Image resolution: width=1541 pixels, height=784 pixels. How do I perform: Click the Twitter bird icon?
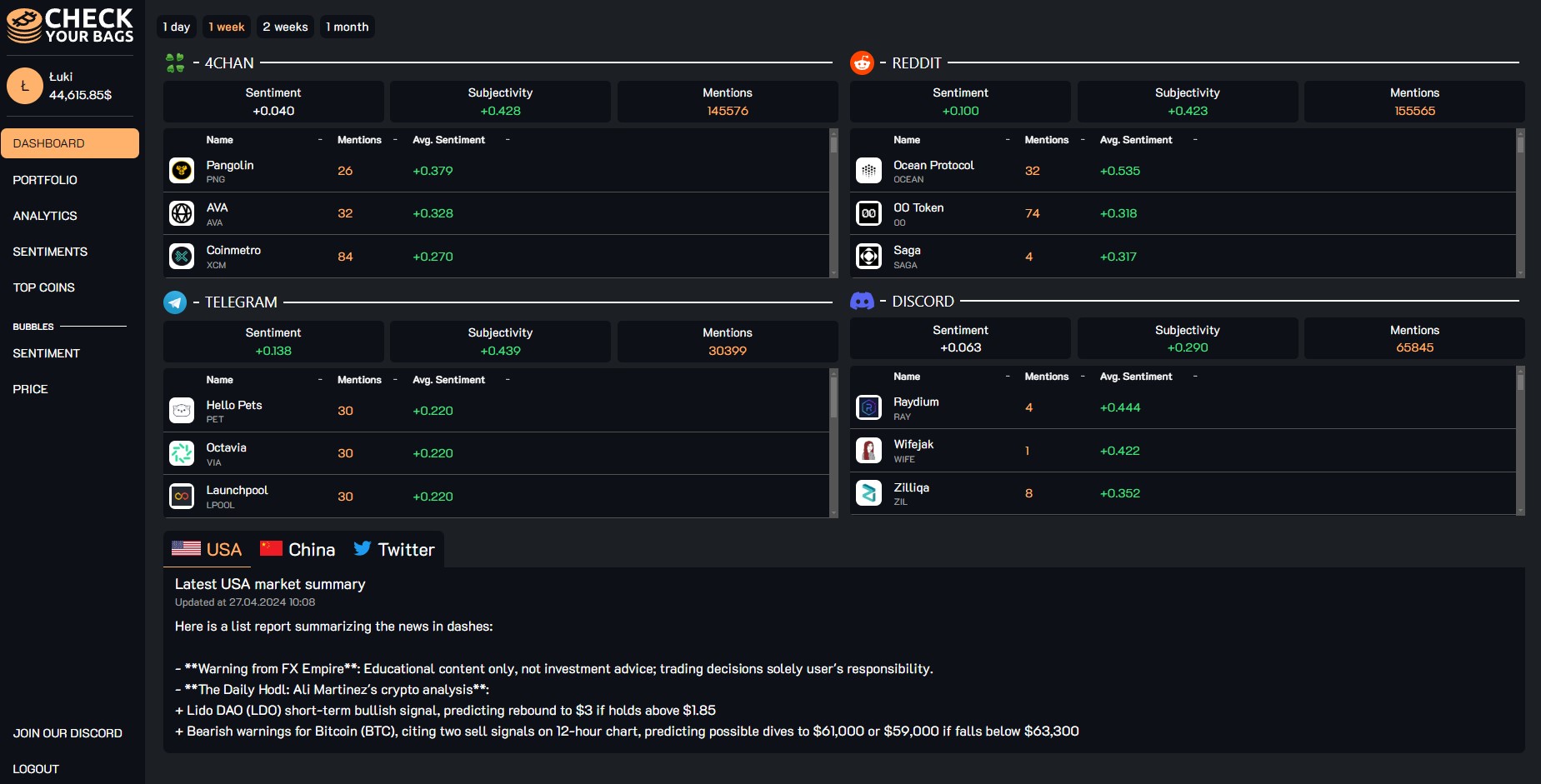click(362, 548)
